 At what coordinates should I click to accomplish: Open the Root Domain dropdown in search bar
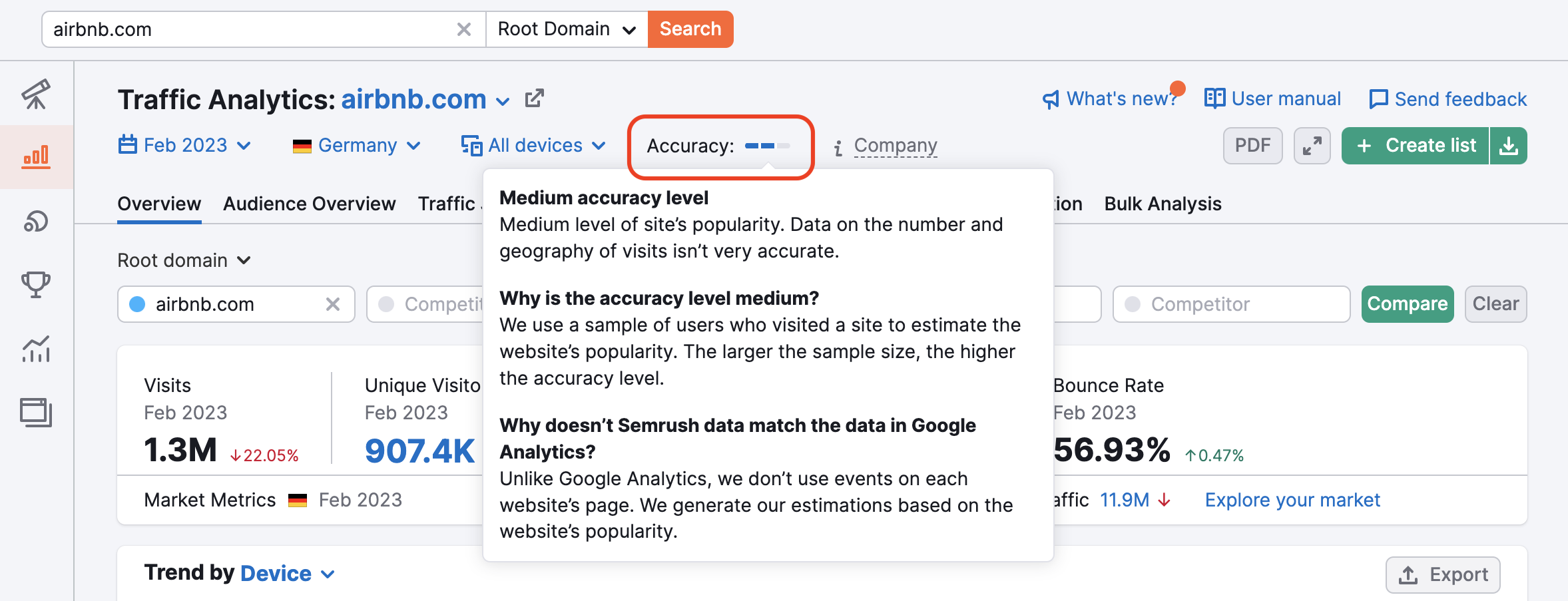[x=567, y=29]
